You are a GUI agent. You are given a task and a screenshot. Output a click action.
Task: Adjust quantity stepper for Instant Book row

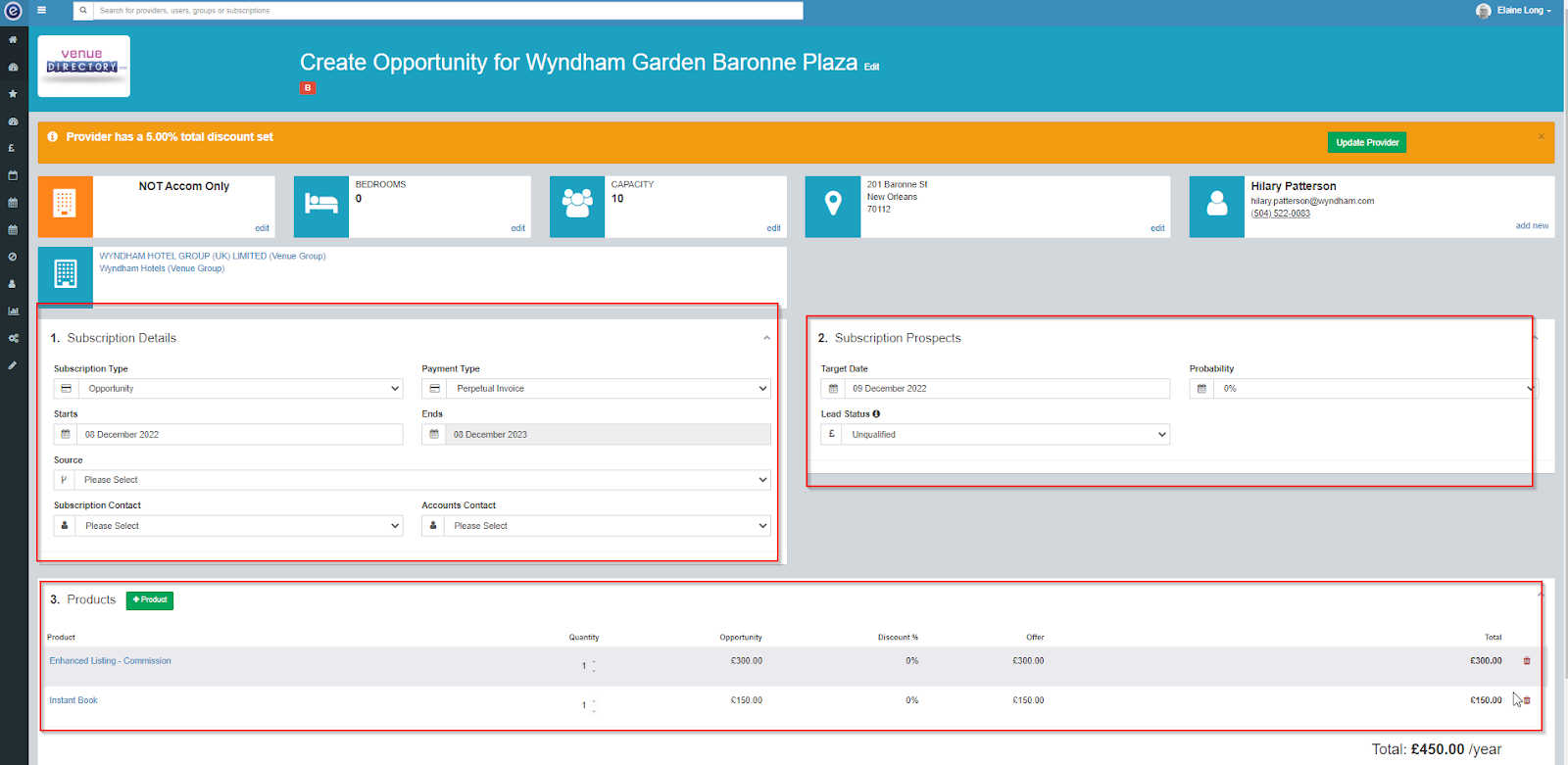coord(594,705)
